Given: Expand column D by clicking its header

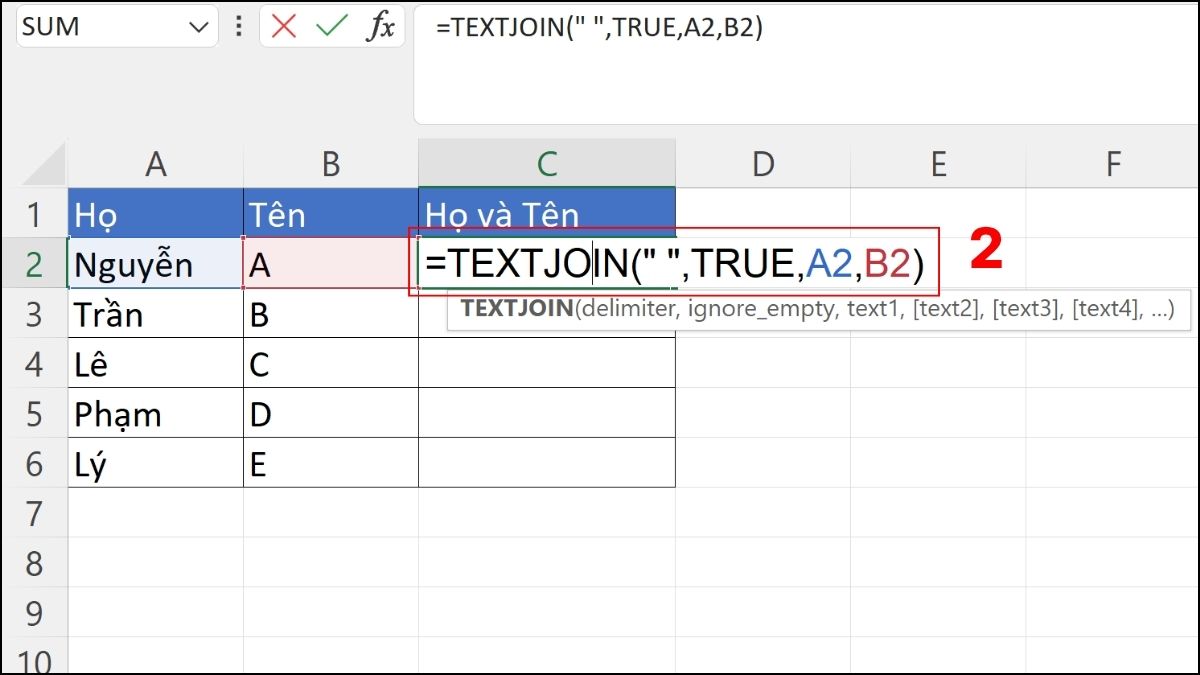Looking at the screenshot, I should coord(763,164).
